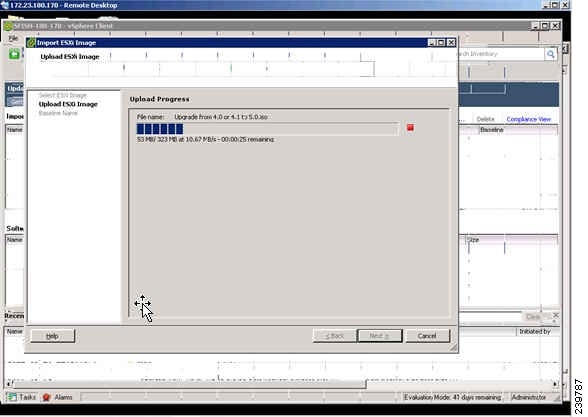Click the Clear button in Recent Tasks
The image size is (588, 417).
coord(533,317)
